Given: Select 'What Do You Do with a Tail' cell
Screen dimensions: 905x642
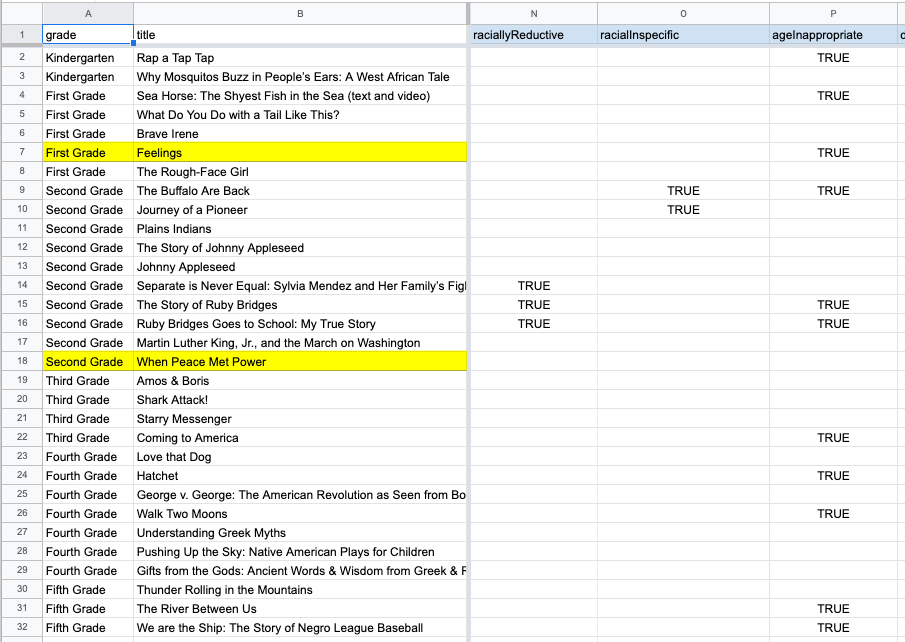Looking at the screenshot, I should click(x=300, y=115).
